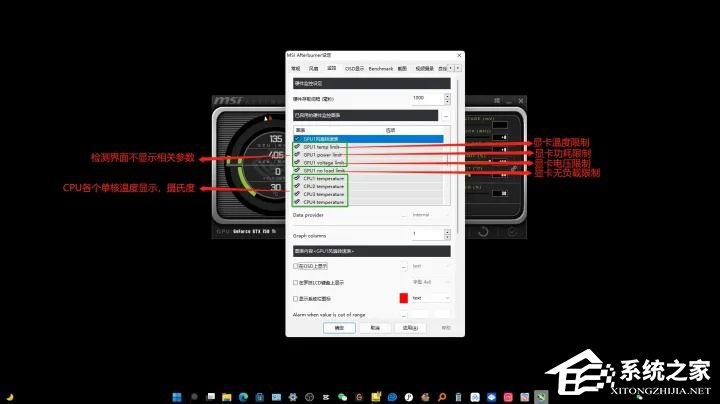Open the Windows Start menu
The height and width of the screenshot is (404, 720).
[177, 397]
